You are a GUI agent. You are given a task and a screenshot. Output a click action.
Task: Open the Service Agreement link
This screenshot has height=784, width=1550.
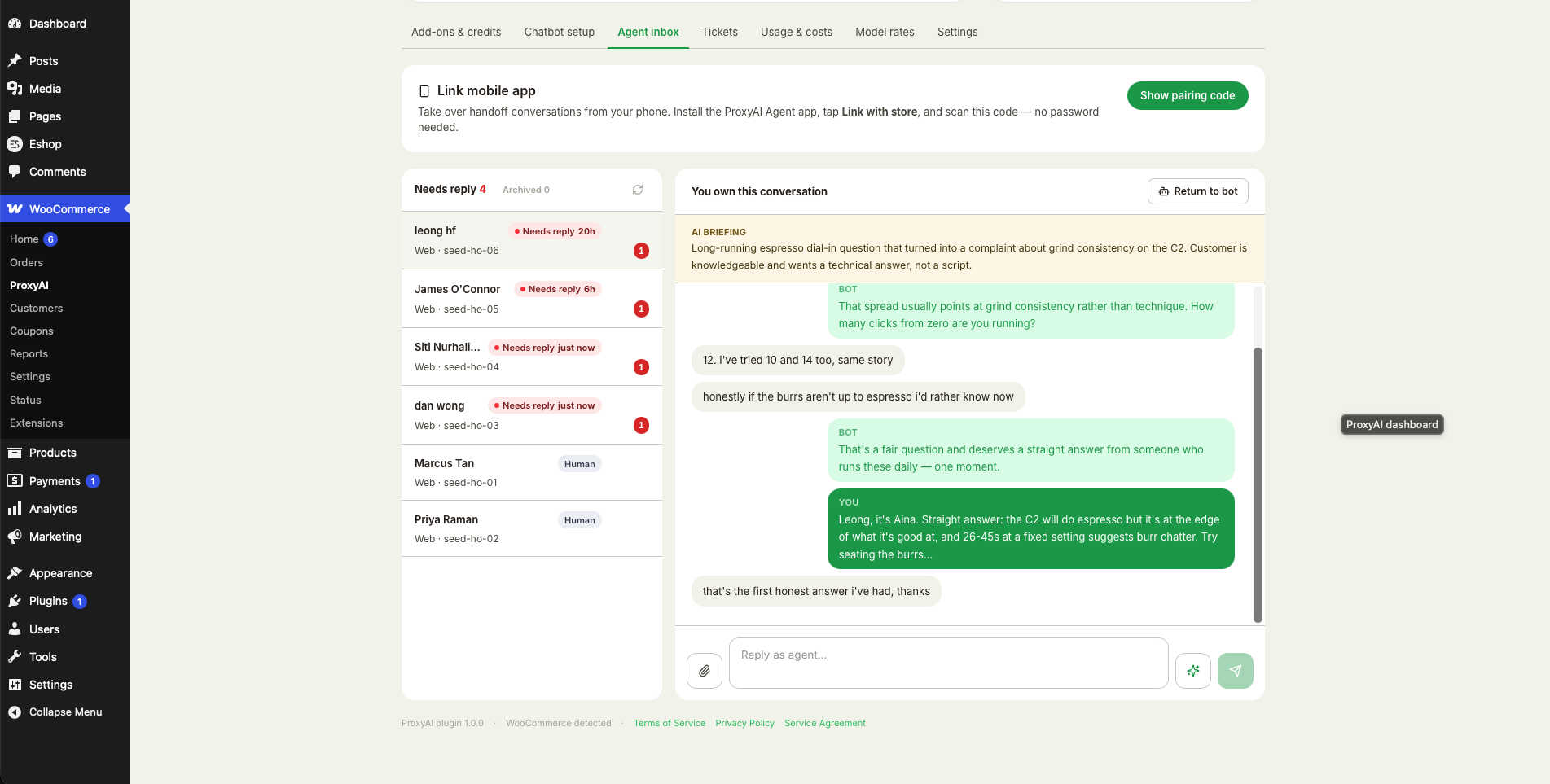coord(825,723)
